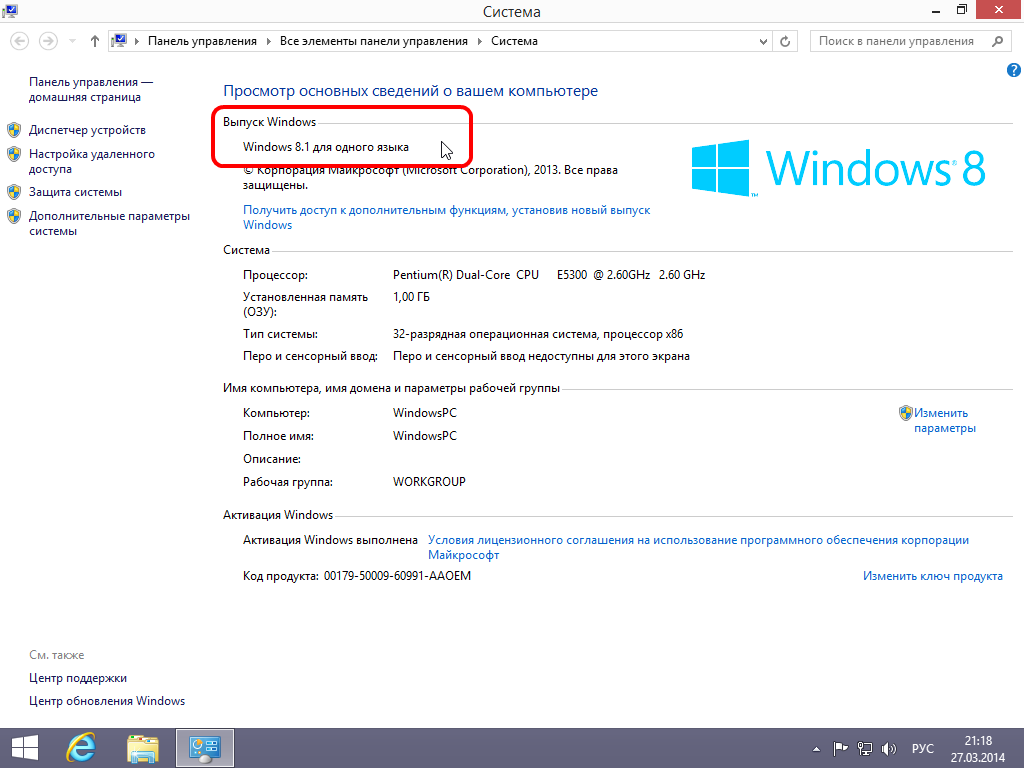Open Защита системы link
The width and height of the screenshot is (1024, 768).
point(75,192)
